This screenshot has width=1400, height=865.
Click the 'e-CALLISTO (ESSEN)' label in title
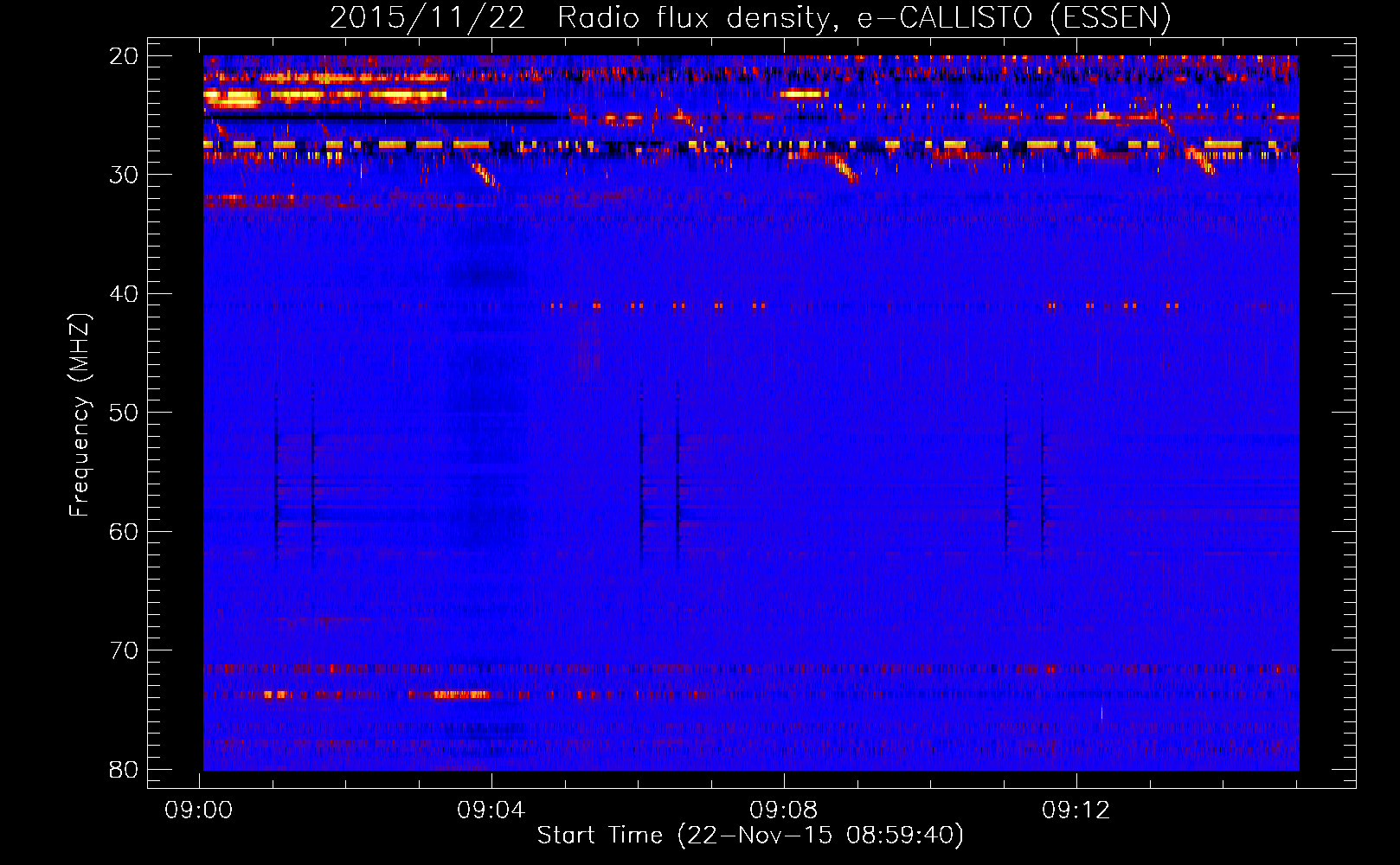[1014, 18]
